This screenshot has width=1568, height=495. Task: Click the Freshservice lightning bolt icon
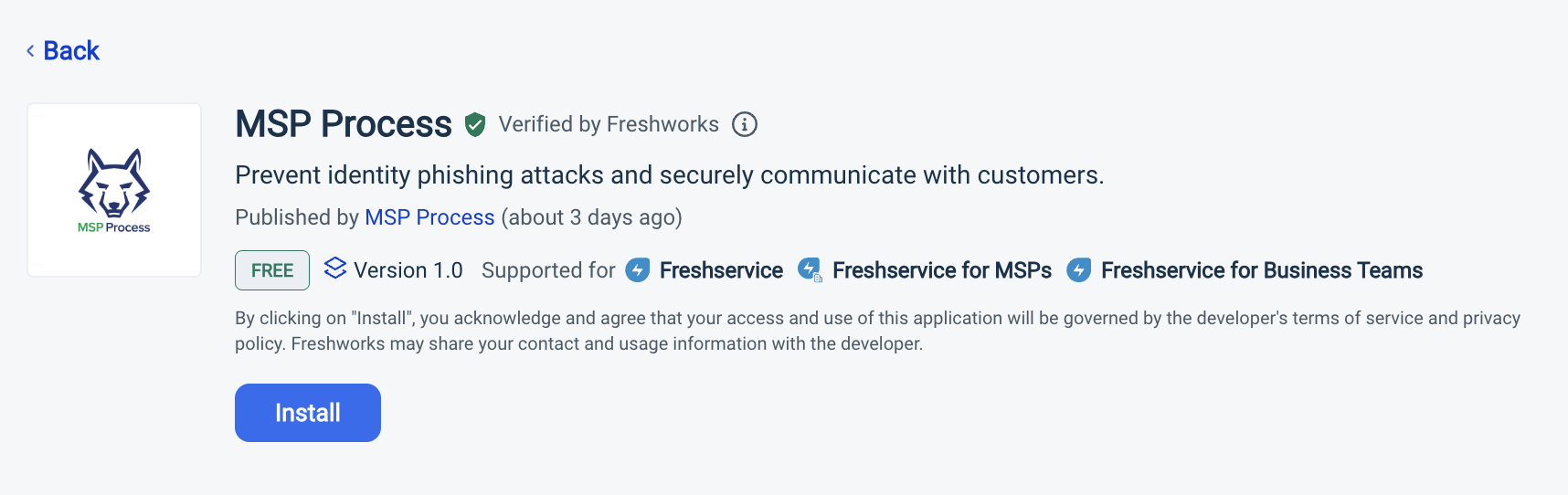click(x=638, y=270)
